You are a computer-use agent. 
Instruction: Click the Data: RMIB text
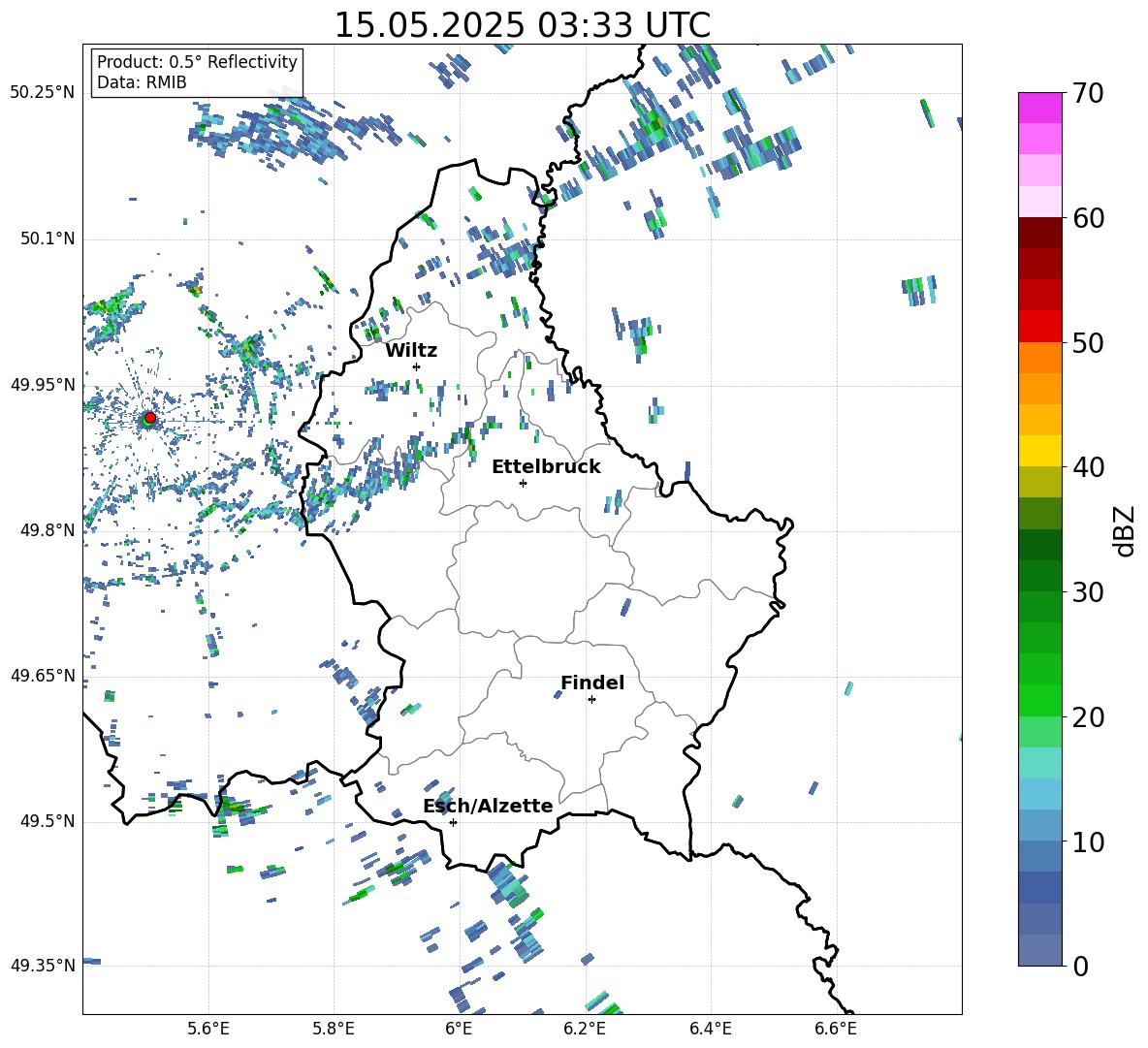pyautogui.click(x=142, y=82)
